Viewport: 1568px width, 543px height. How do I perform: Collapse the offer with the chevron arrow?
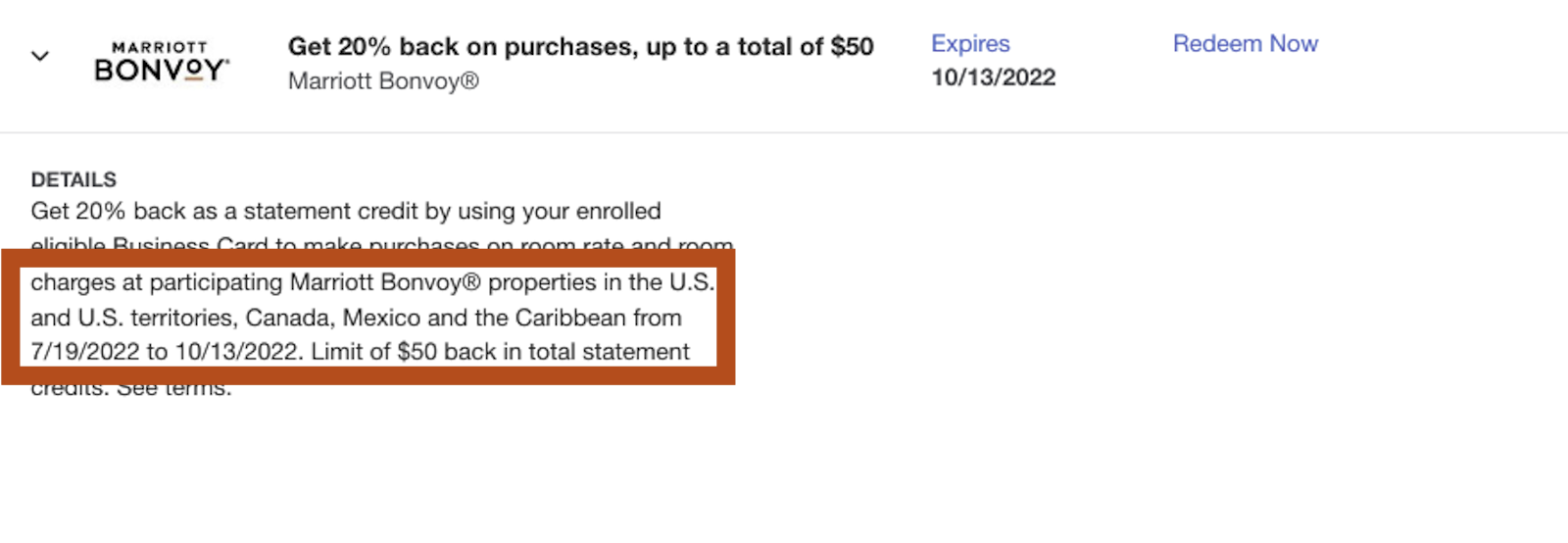pos(40,57)
